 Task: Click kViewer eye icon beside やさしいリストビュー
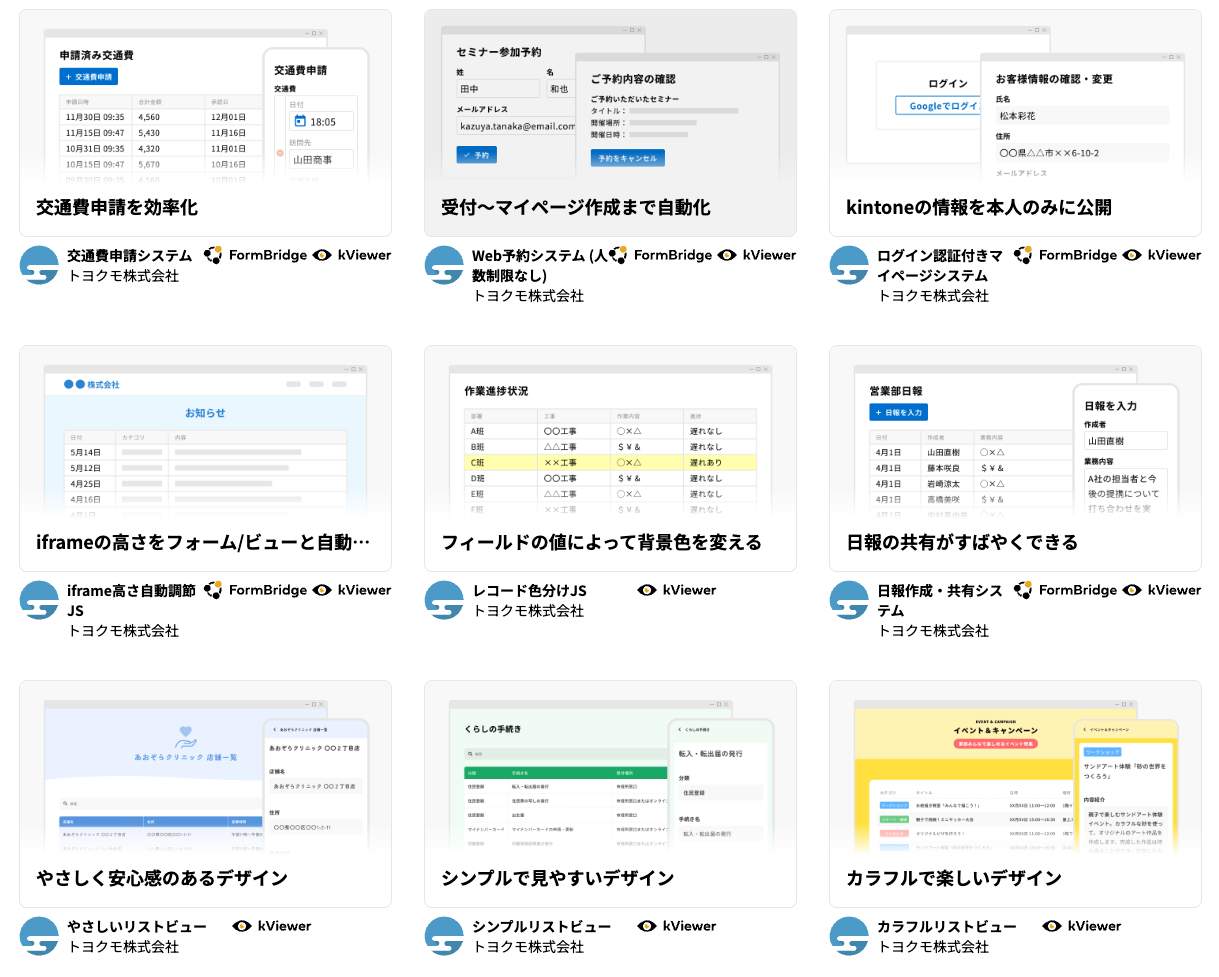(x=241, y=926)
